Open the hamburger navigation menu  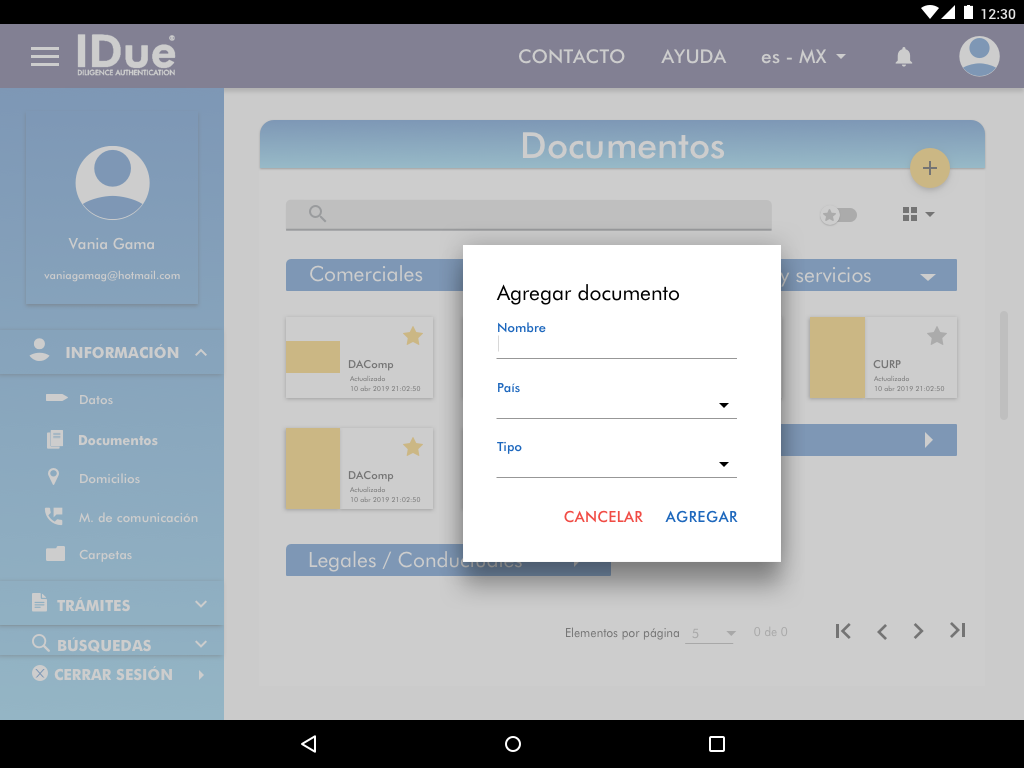[x=45, y=56]
